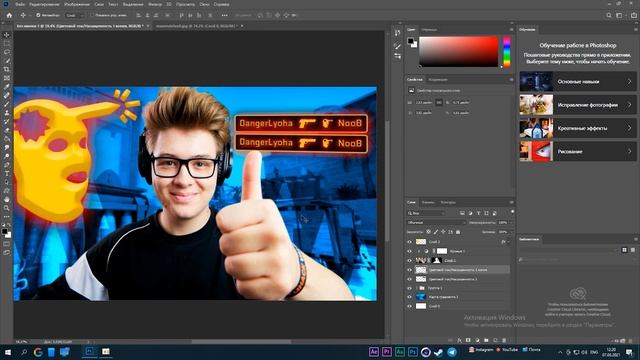Open Google Chrome from the taskbar
This screenshot has width=640, height=360.
point(38,352)
